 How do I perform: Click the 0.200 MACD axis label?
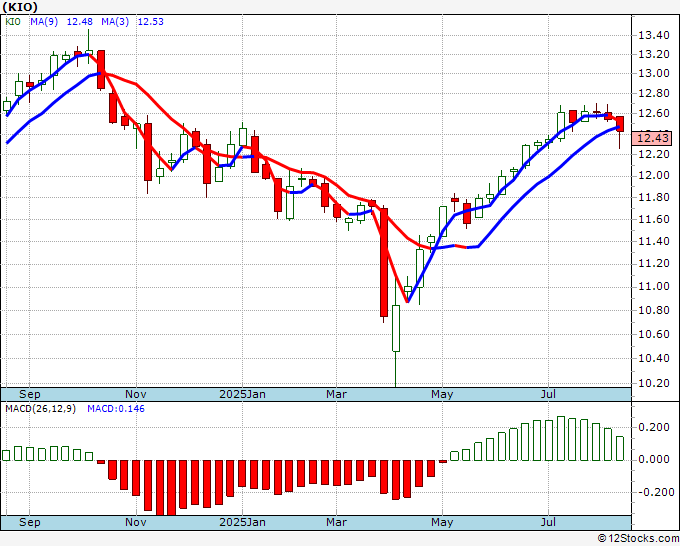pos(654,427)
